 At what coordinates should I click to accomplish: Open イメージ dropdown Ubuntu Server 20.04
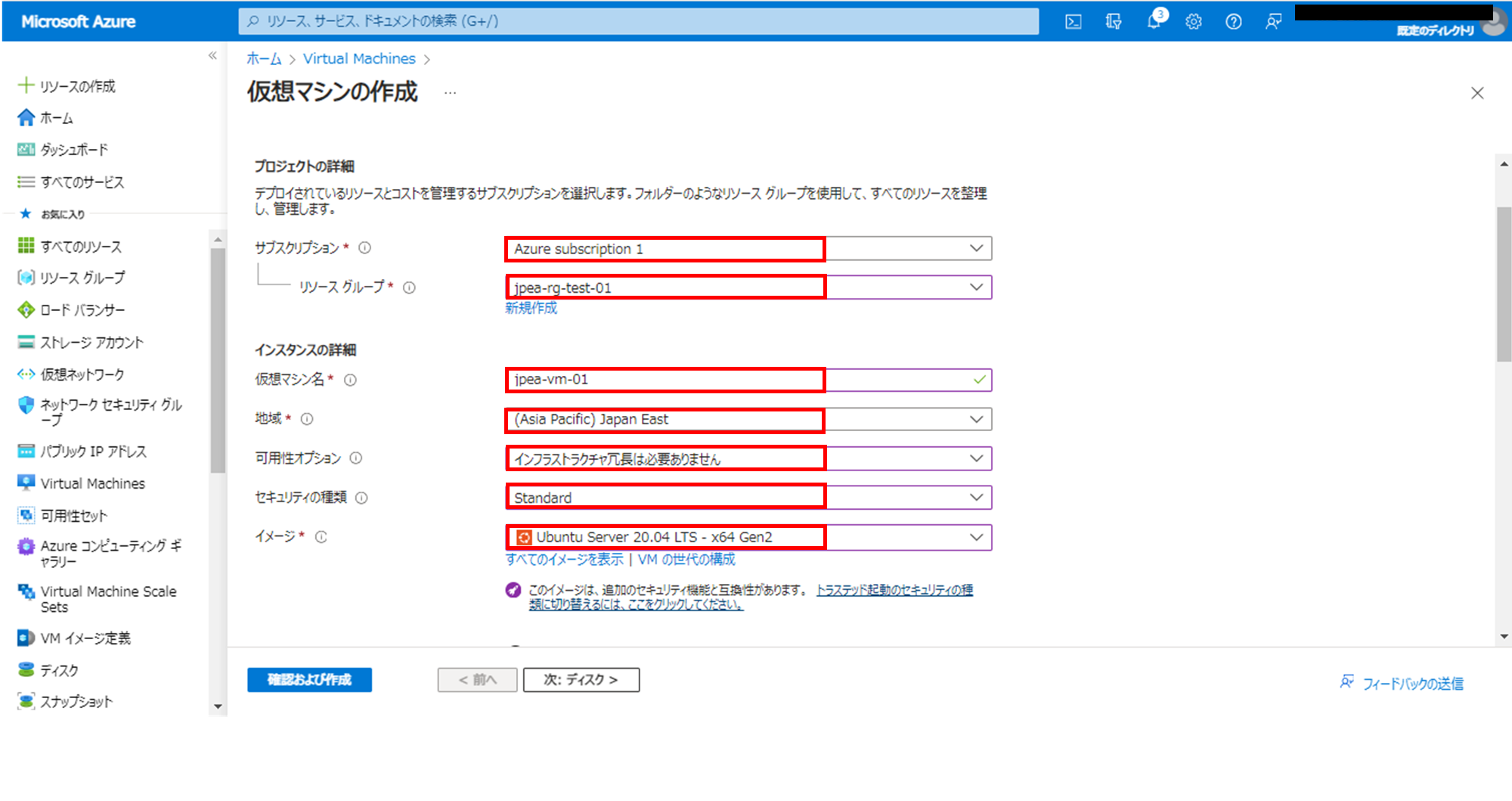[748, 537]
